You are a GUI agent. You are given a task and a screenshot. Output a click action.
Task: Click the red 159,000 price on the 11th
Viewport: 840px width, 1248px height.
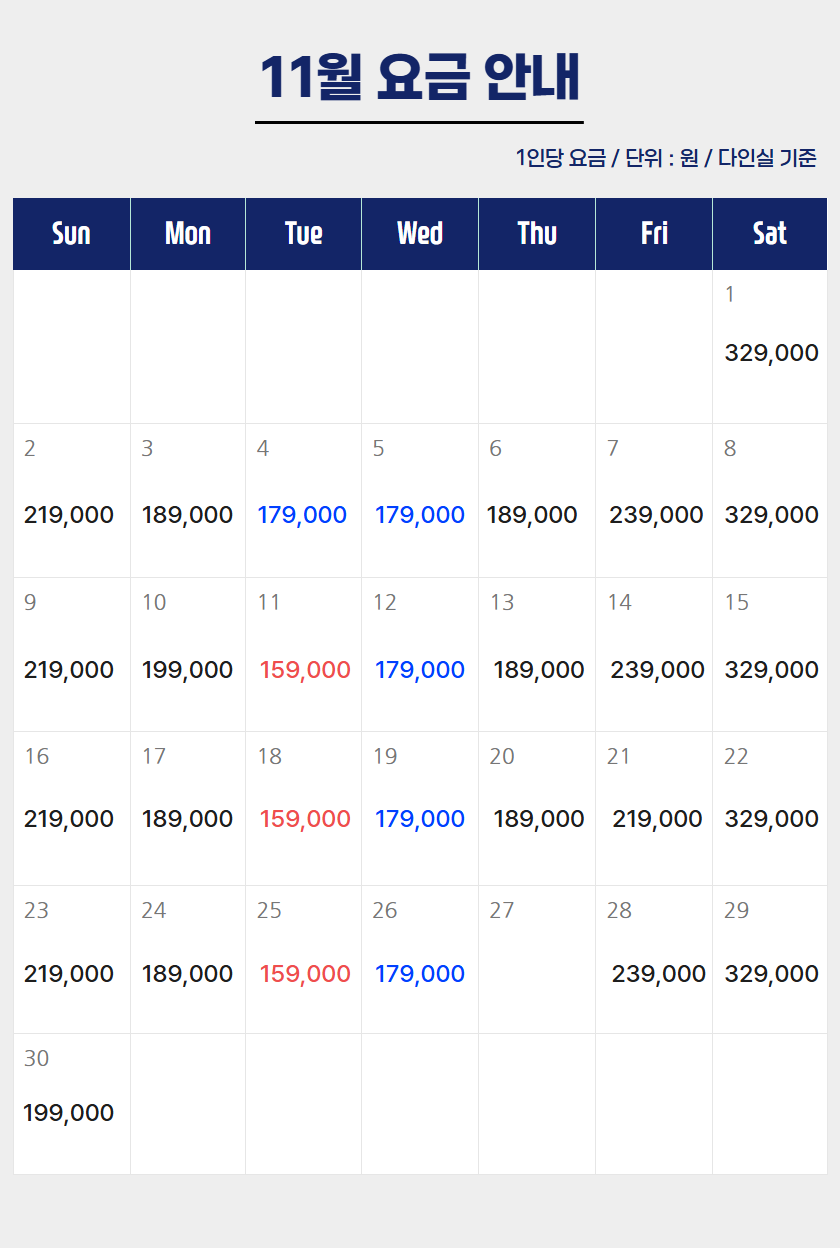point(305,670)
